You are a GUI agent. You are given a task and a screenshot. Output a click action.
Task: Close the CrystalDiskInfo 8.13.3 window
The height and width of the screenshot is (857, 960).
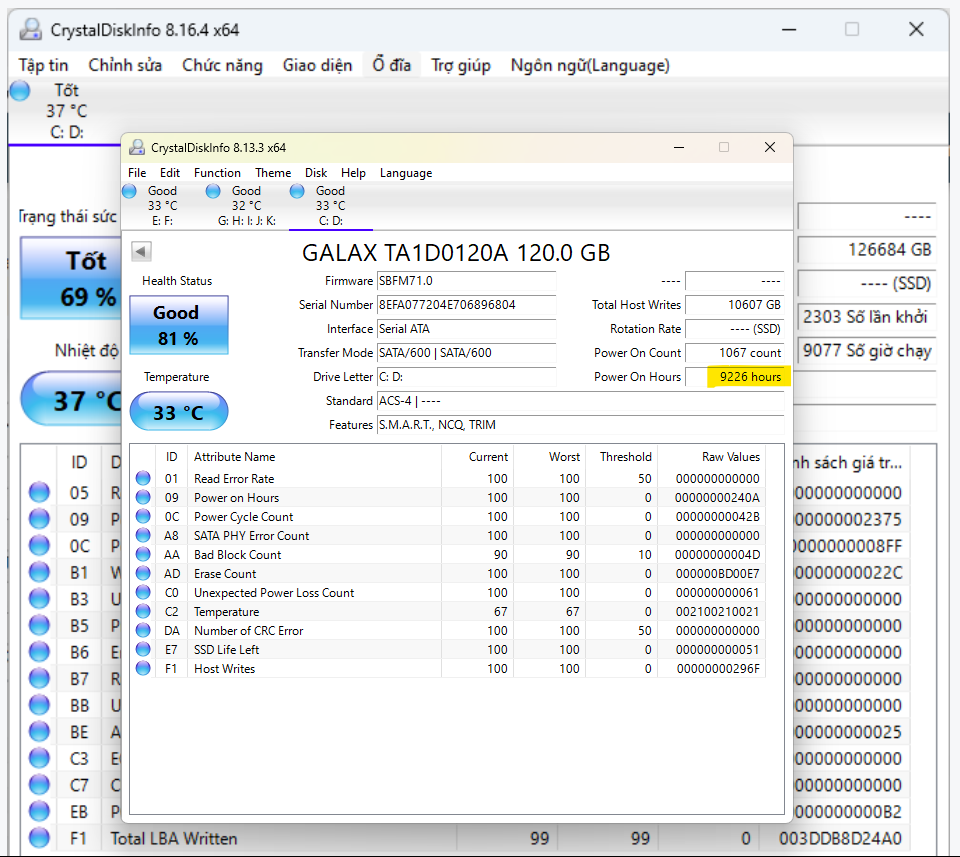770,148
